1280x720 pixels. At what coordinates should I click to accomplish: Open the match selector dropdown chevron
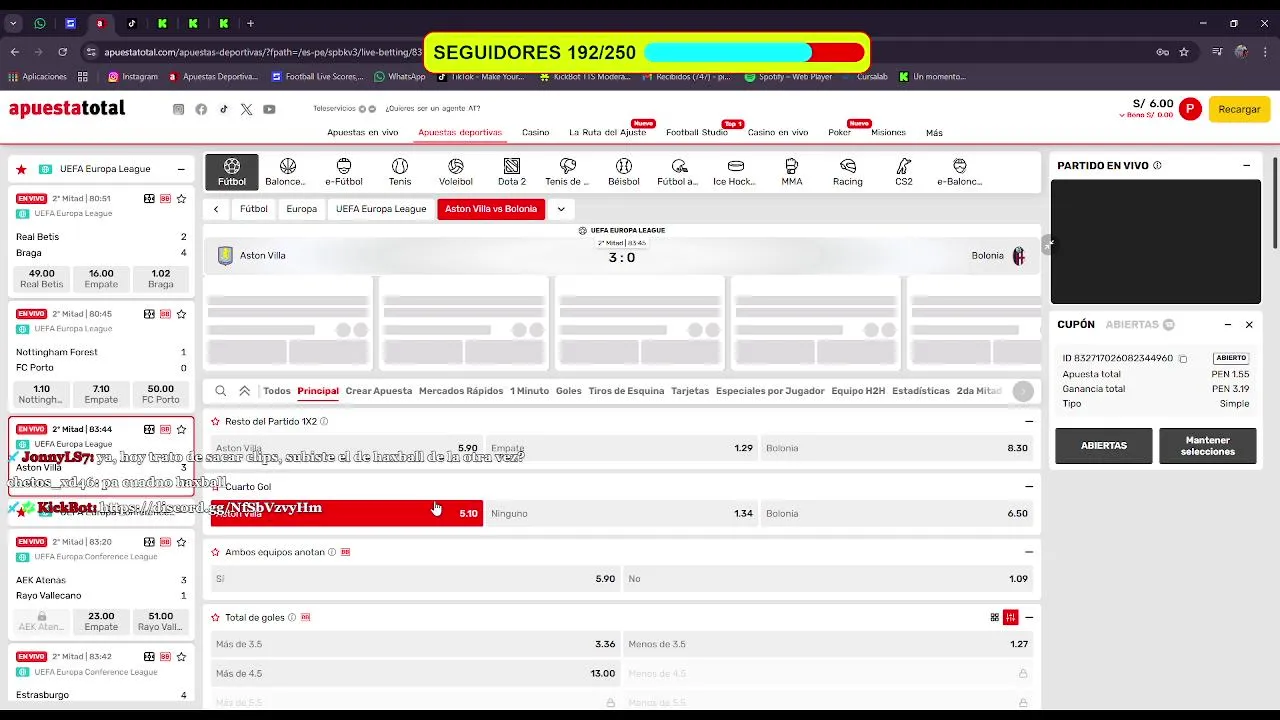561,209
